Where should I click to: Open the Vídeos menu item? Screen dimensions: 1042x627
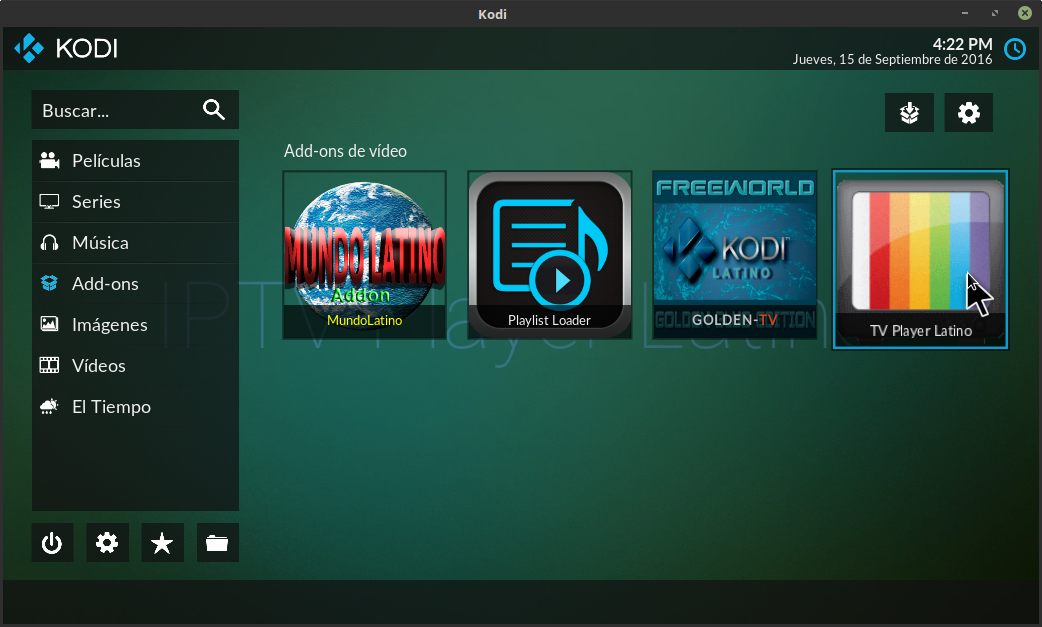tap(135, 366)
